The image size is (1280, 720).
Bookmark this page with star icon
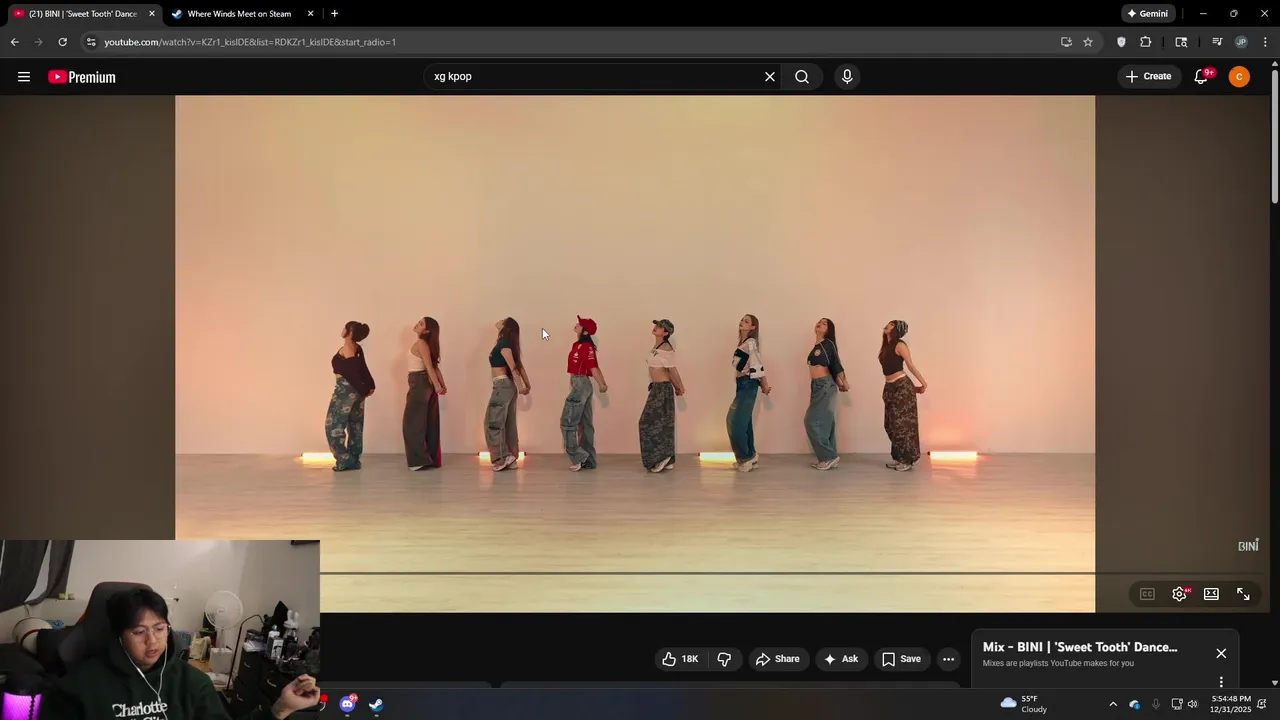1088,42
